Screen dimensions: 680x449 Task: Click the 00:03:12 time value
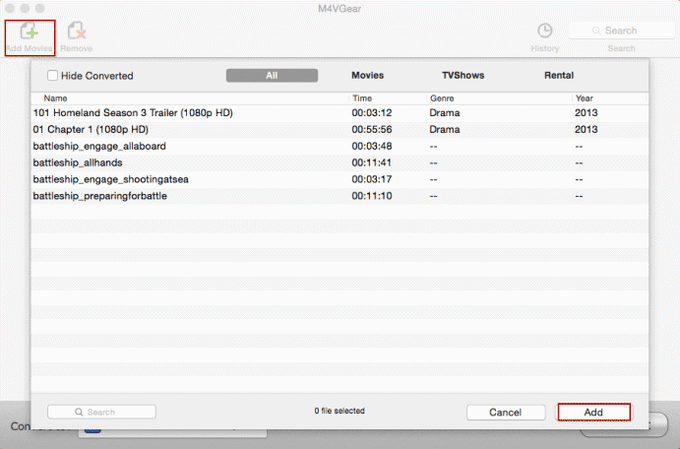(x=372, y=113)
